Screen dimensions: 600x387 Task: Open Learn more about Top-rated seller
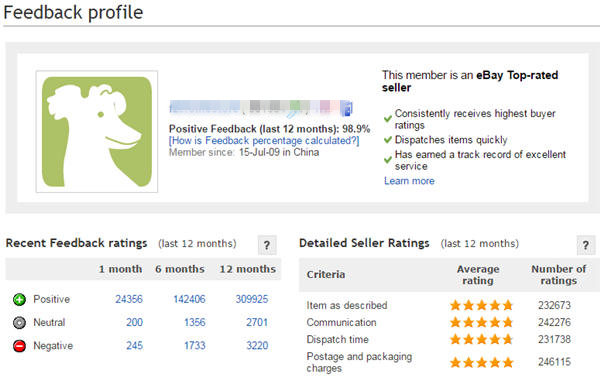pyautogui.click(x=409, y=181)
